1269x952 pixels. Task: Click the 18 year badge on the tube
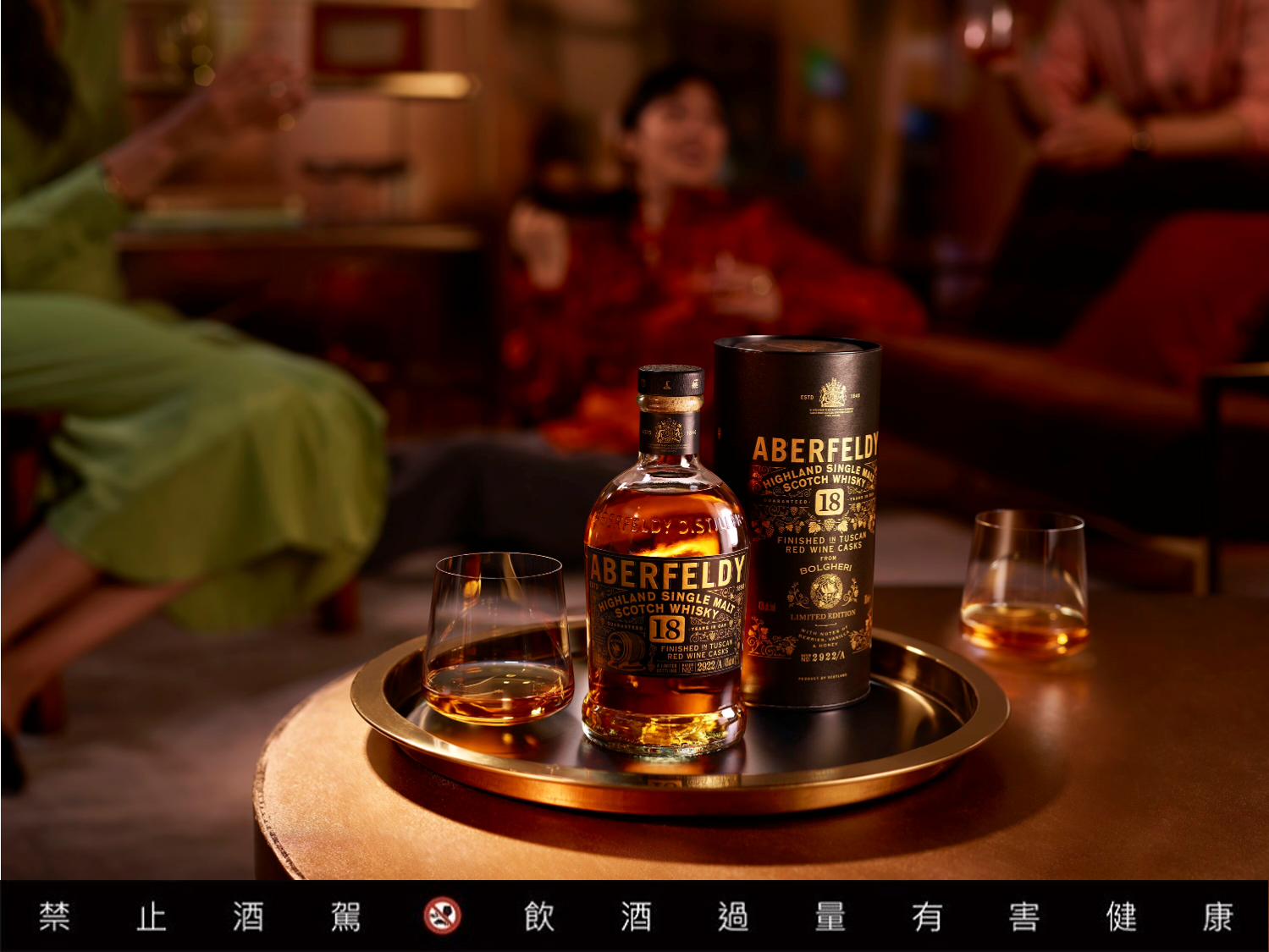click(x=829, y=502)
